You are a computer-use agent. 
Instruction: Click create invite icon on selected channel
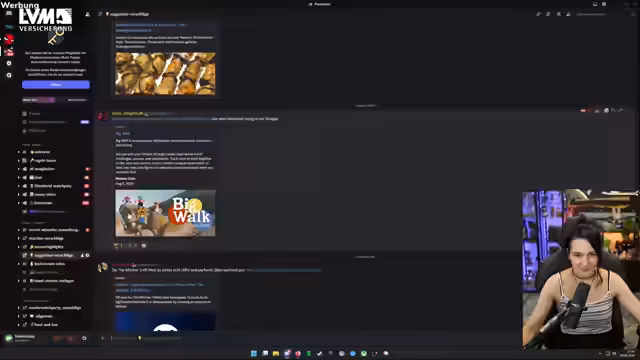(82, 256)
